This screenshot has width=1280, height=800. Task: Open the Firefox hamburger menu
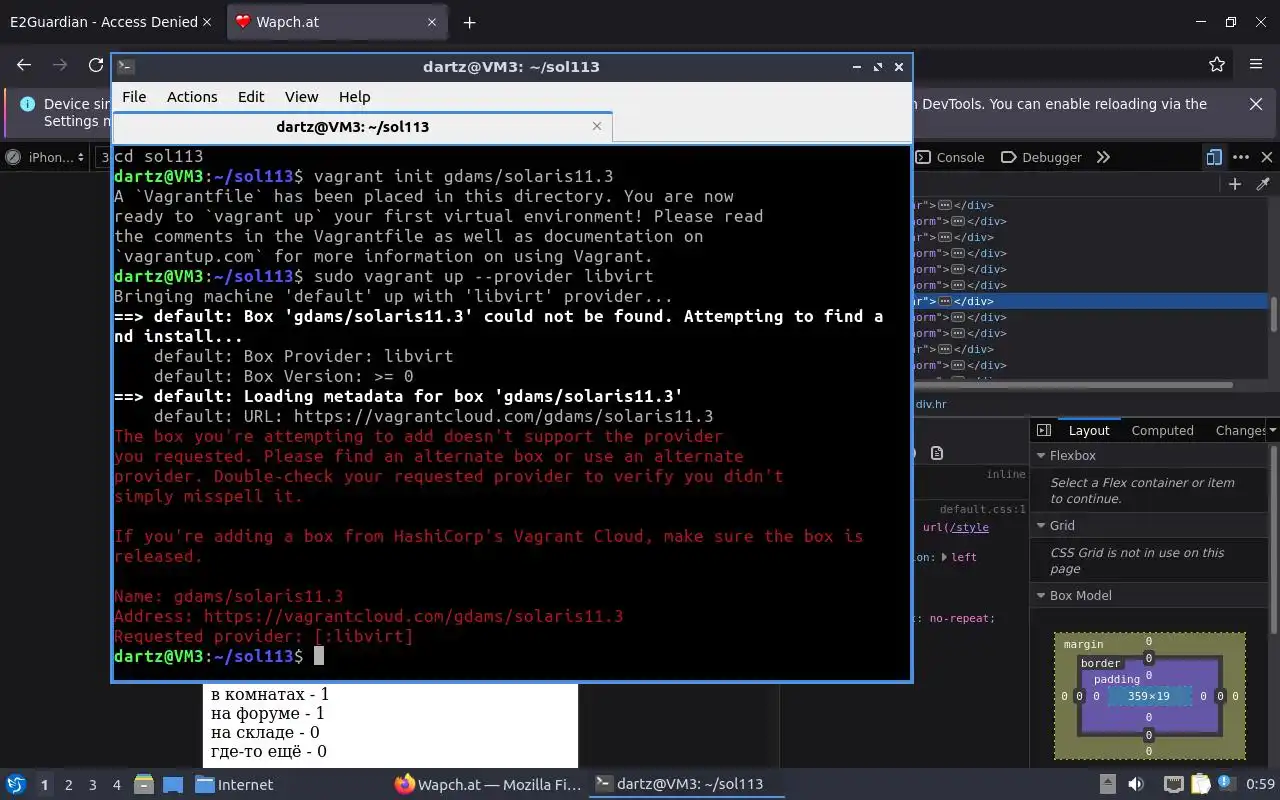coord(1256,64)
